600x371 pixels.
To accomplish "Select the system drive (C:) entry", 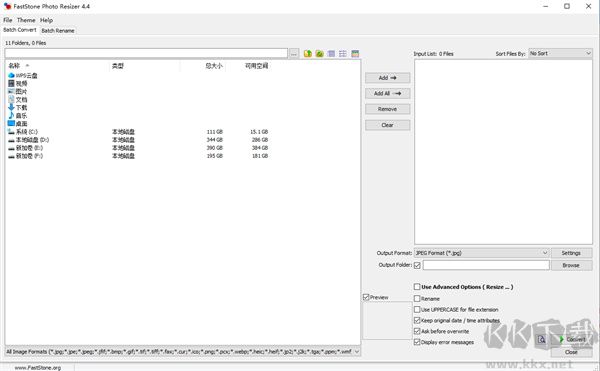I will click(23, 132).
